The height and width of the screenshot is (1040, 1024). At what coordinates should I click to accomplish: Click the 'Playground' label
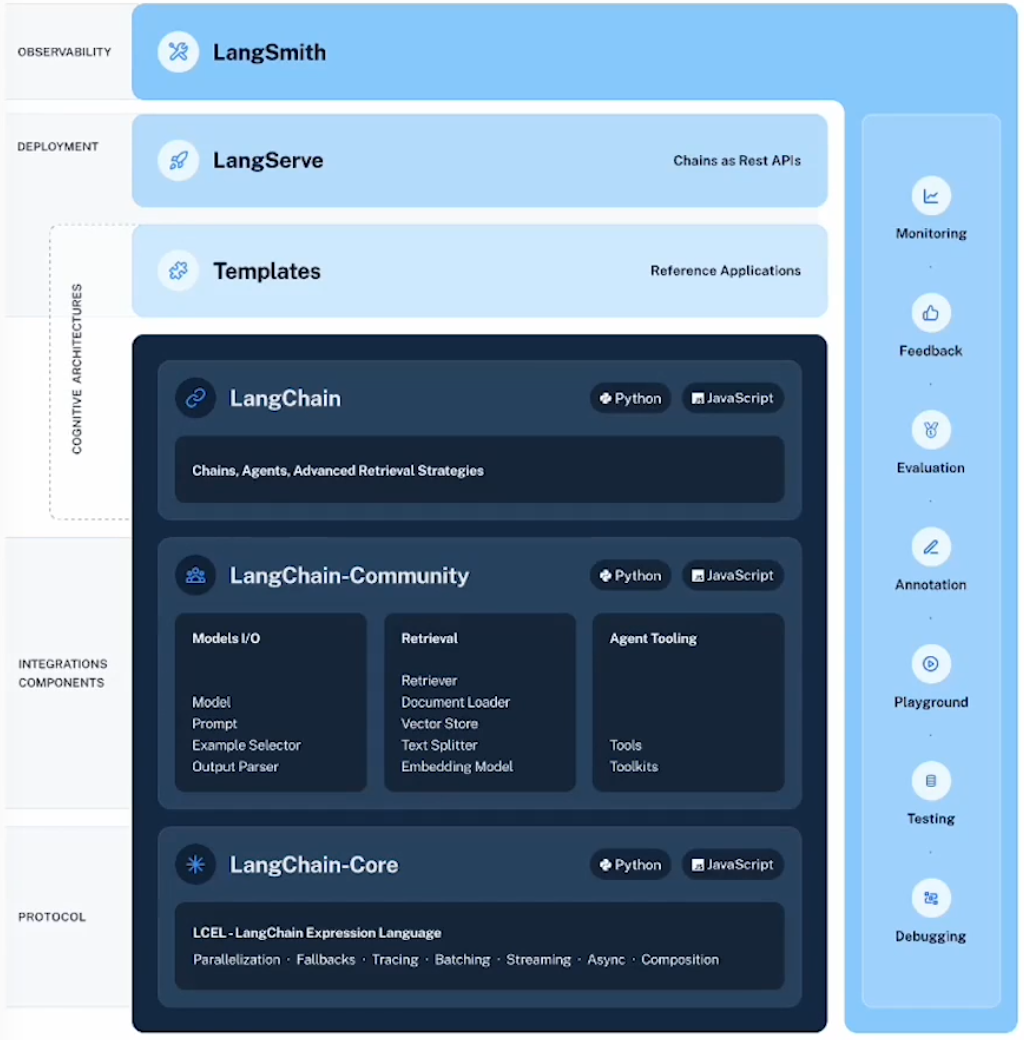click(x=931, y=702)
